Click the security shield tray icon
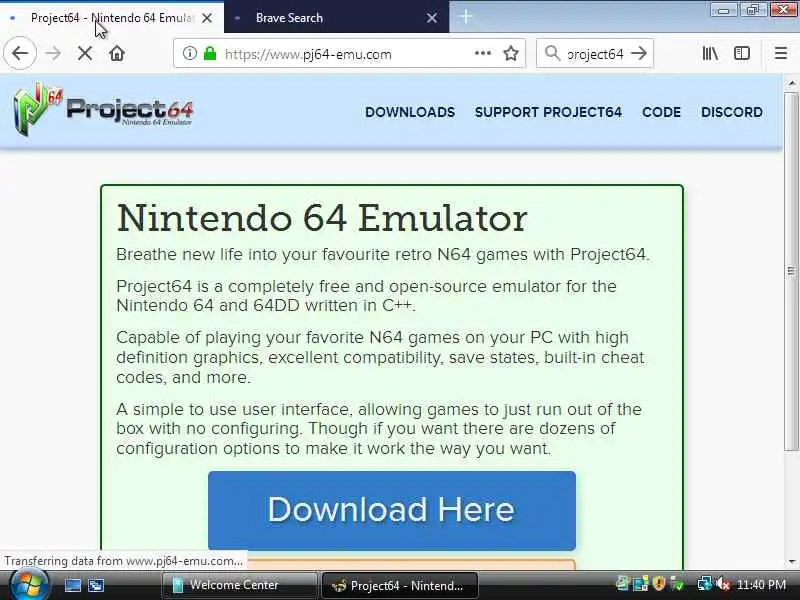The height and width of the screenshot is (600, 800). click(x=659, y=583)
